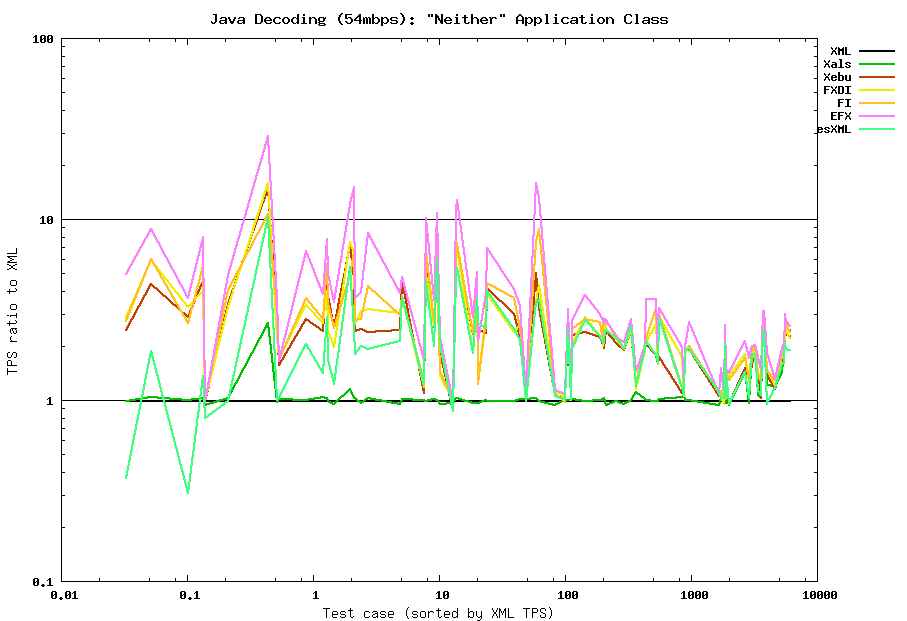Click the Xebu legend entry text
The image size is (907, 621).
click(x=837, y=77)
